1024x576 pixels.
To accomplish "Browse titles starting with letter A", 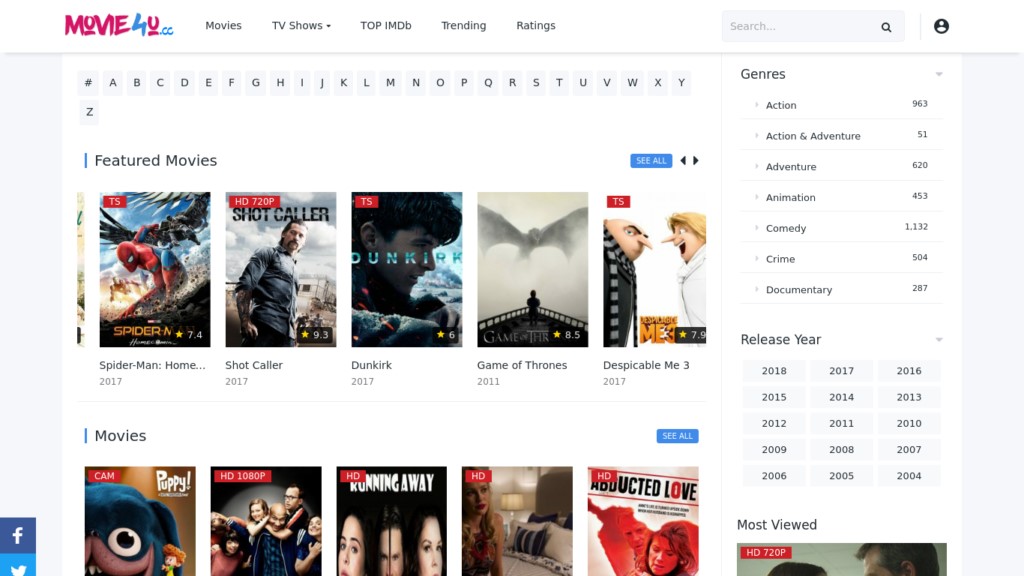I will (112, 83).
